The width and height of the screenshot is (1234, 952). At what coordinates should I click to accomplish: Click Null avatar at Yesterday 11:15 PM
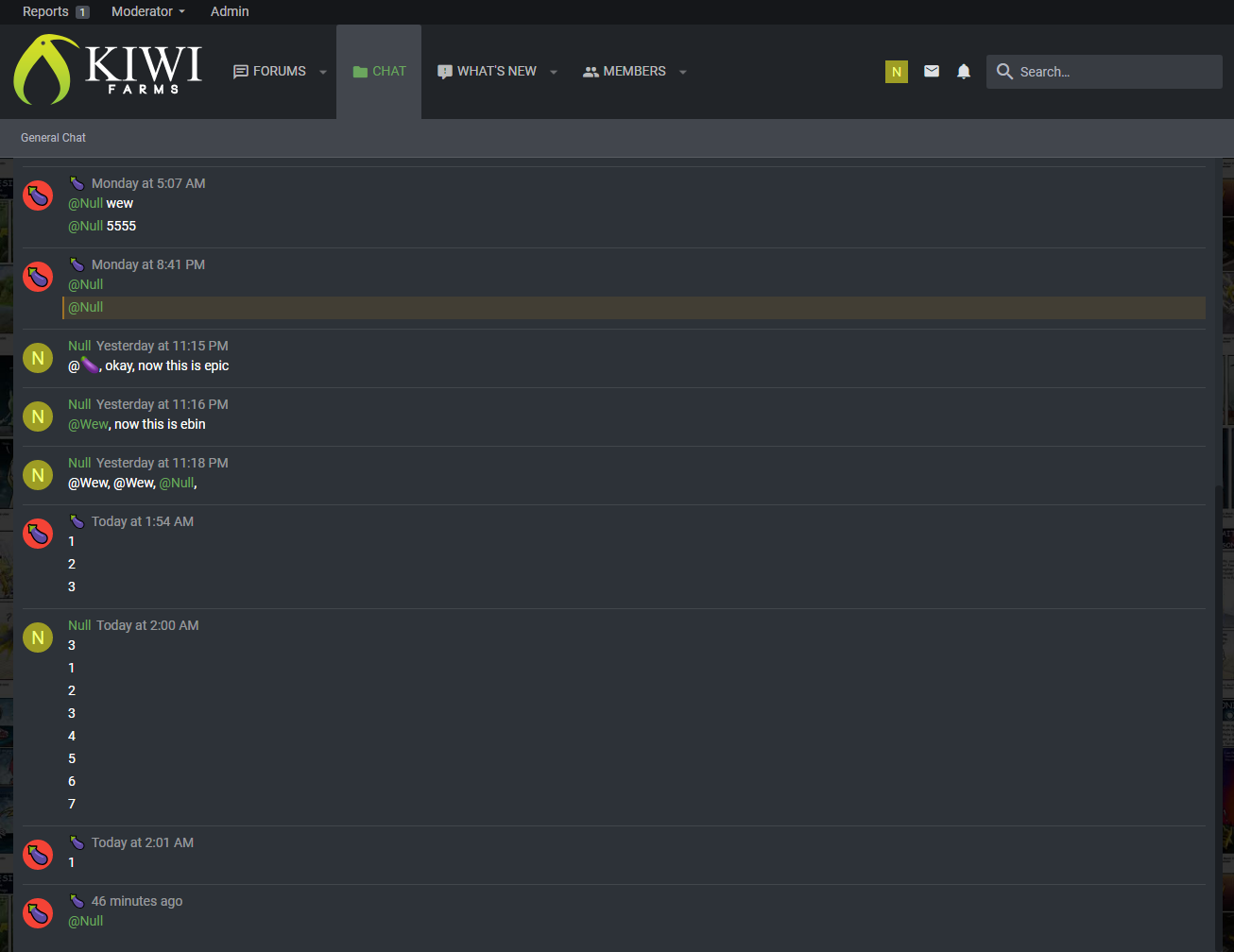(x=38, y=358)
